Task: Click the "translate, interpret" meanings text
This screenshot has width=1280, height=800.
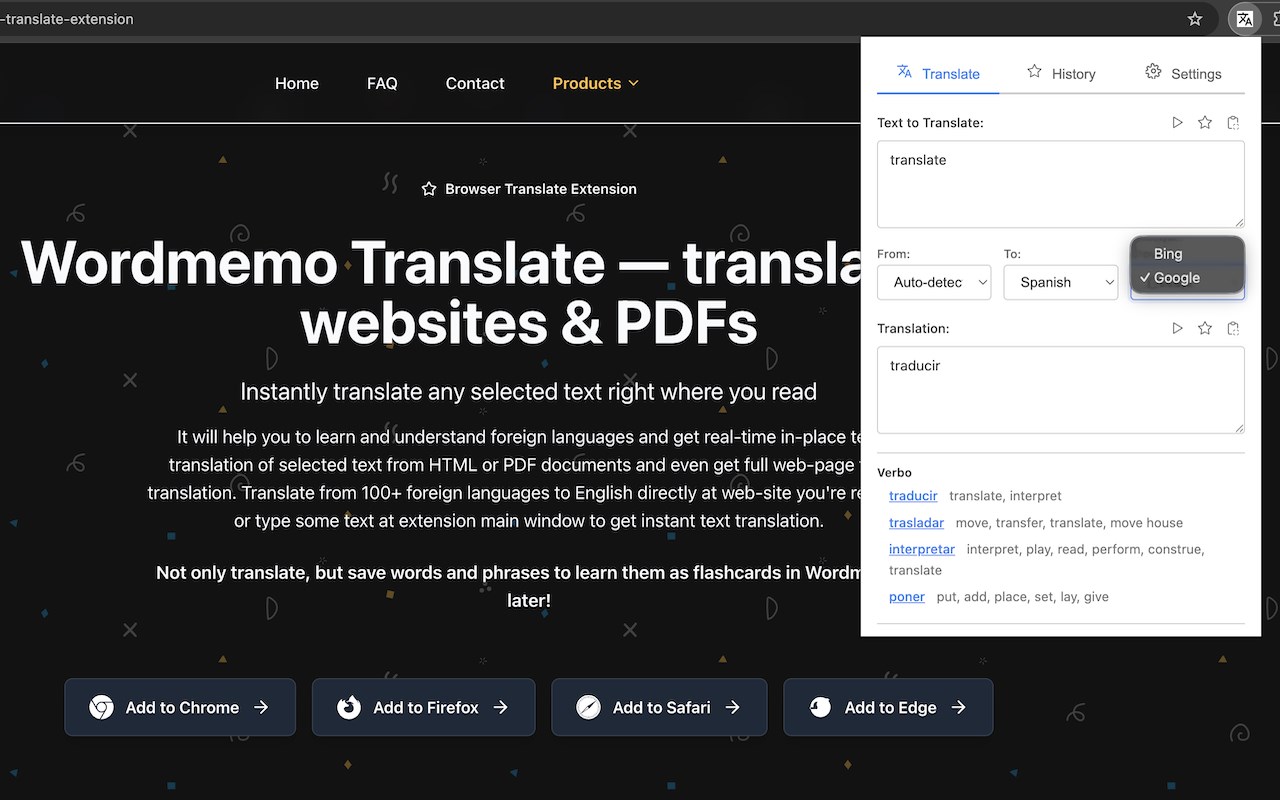Action: (1005, 496)
